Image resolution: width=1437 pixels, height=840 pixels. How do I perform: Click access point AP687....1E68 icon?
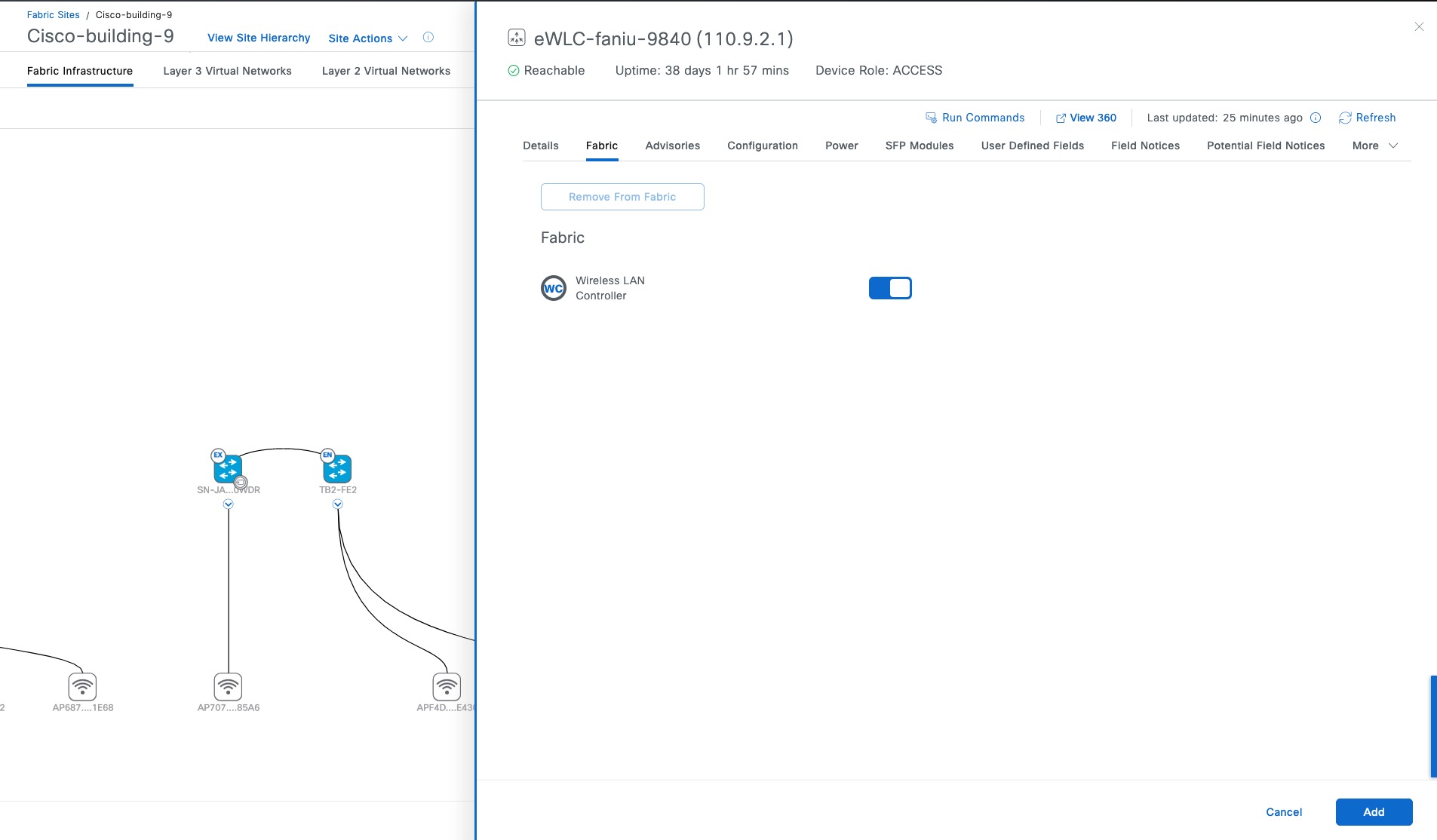coord(82,686)
